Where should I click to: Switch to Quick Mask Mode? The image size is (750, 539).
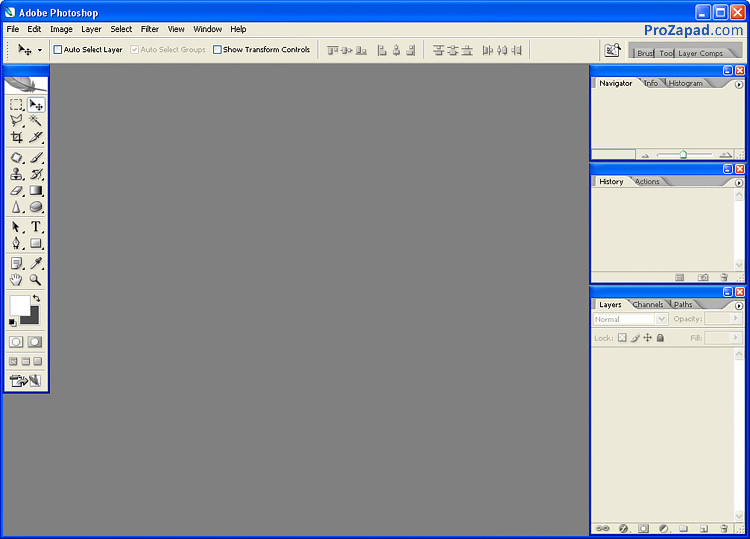34,342
